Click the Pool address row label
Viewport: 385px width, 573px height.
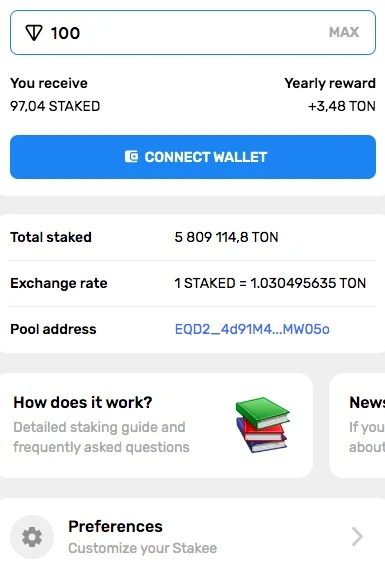[x=53, y=329]
